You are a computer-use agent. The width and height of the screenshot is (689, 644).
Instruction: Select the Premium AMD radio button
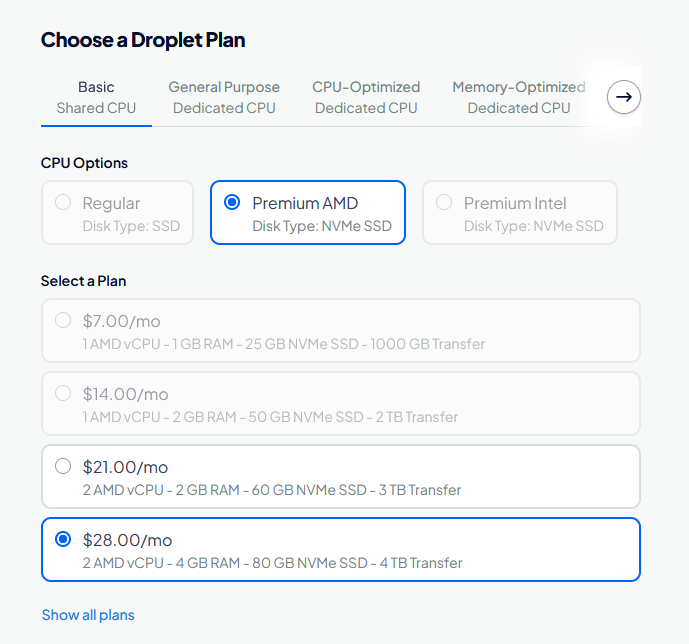[232, 203]
